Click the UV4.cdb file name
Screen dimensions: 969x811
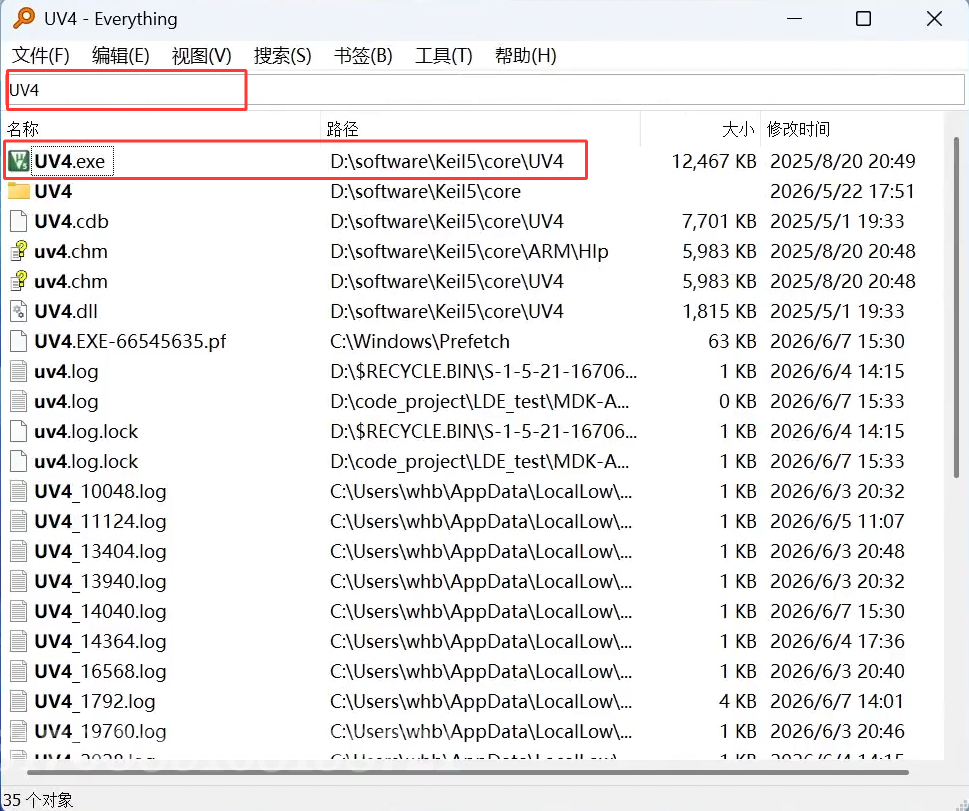click(x=72, y=221)
